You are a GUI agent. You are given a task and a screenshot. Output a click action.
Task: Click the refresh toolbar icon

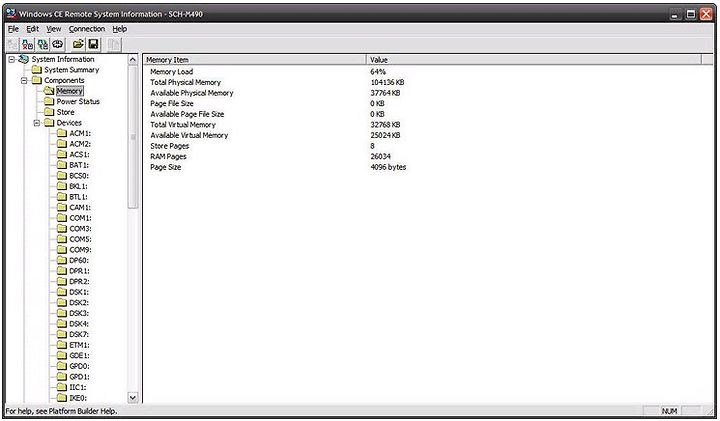point(57,44)
